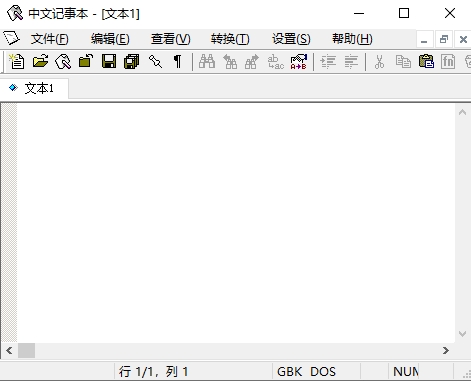This screenshot has height=381, width=471.
Task: Click the left line-number margin strip
Action: [x=9, y=223]
